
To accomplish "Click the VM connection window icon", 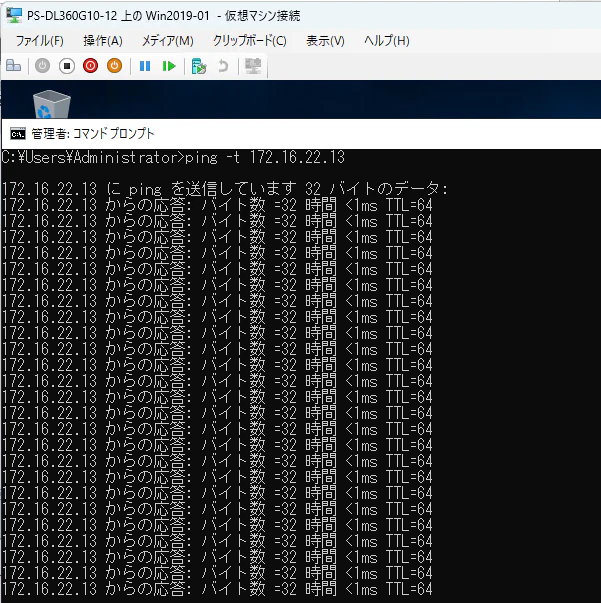I will (x=14, y=15).
